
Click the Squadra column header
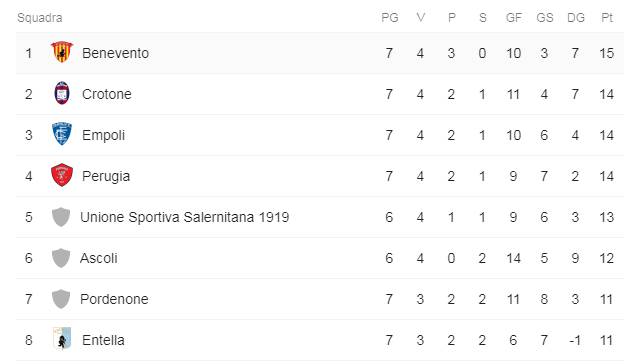click(x=40, y=18)
